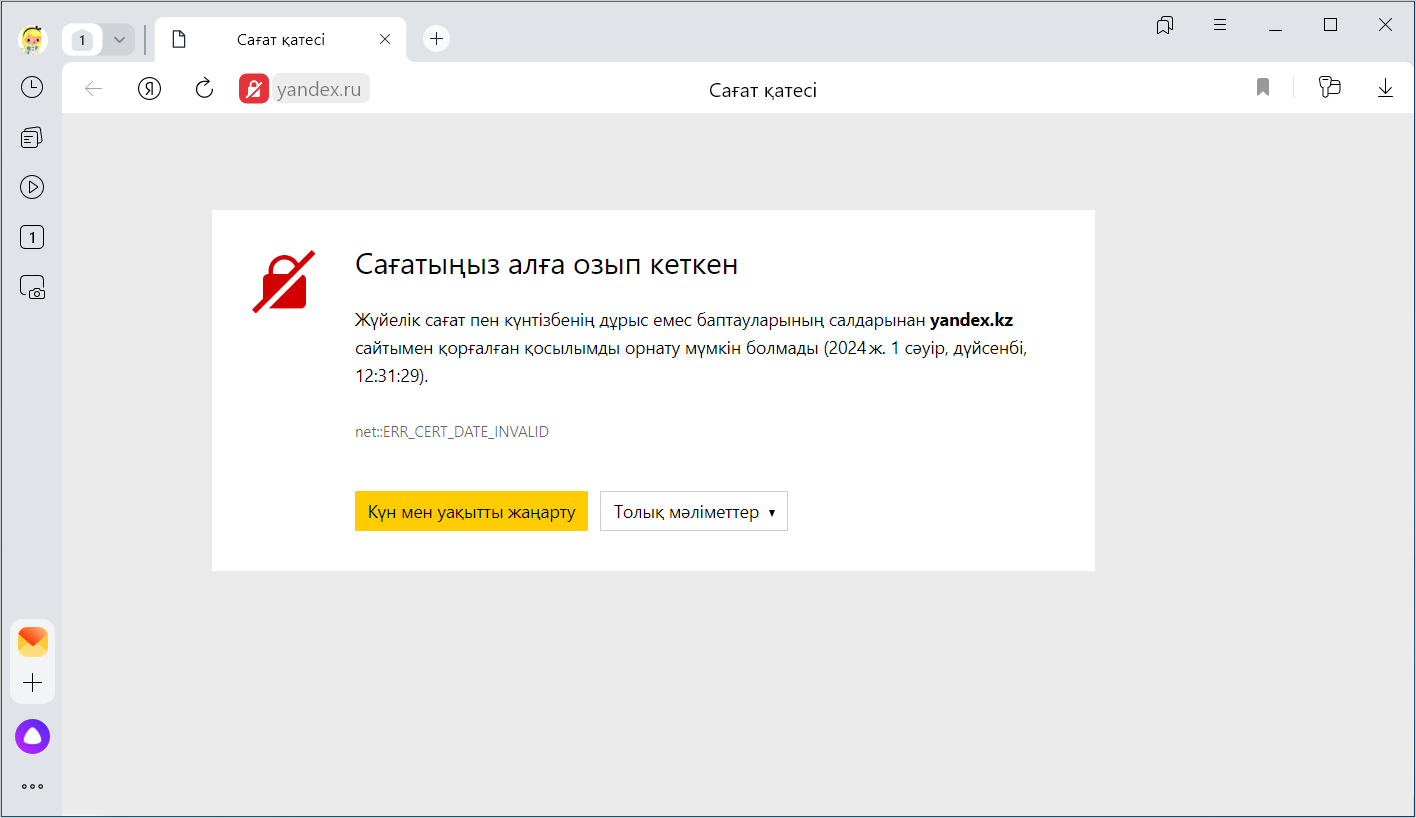The image size is (1416, 818).
Task: Open the three-dot more menu in sidebar
Action: coord(32,786)
